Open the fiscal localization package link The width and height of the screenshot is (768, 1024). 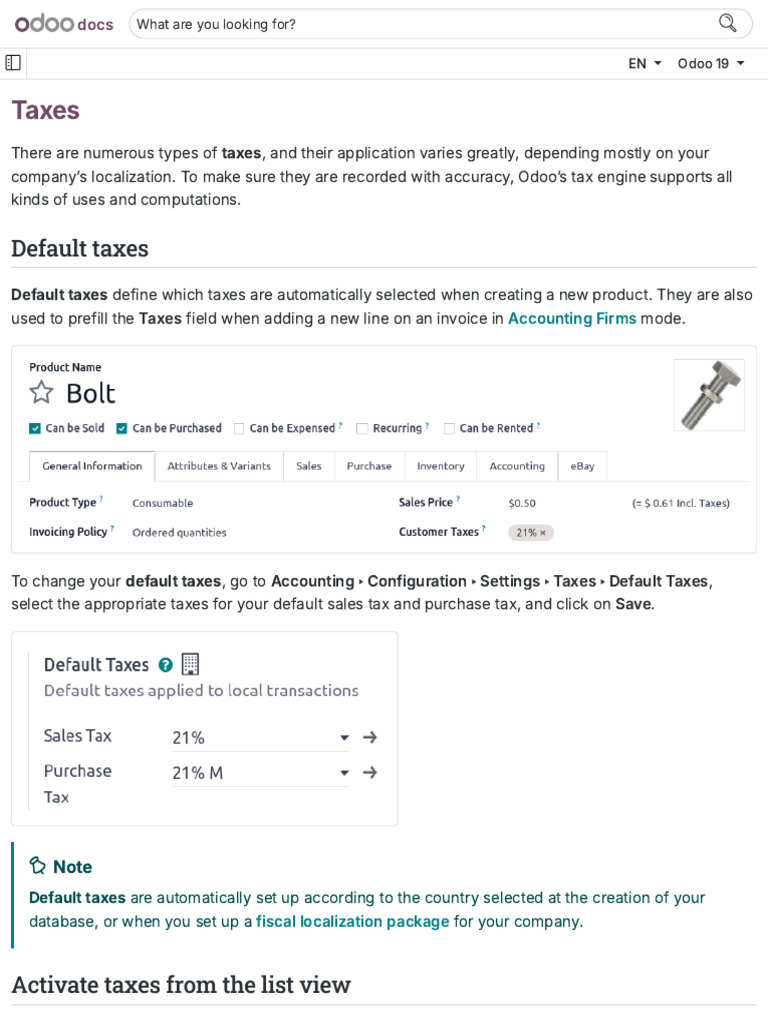coord(352,921)
